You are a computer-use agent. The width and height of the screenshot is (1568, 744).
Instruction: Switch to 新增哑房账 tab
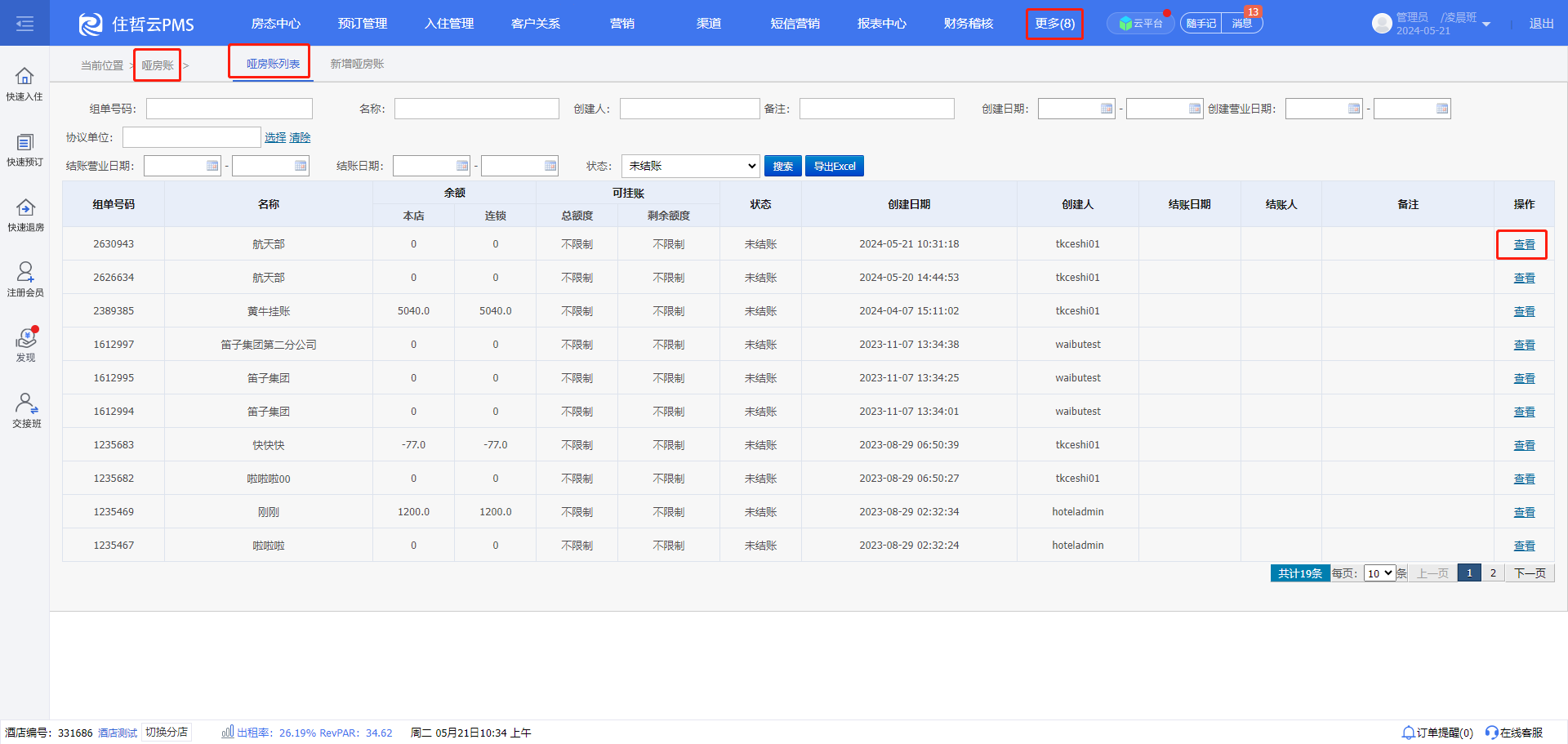[x=357, y=64]
